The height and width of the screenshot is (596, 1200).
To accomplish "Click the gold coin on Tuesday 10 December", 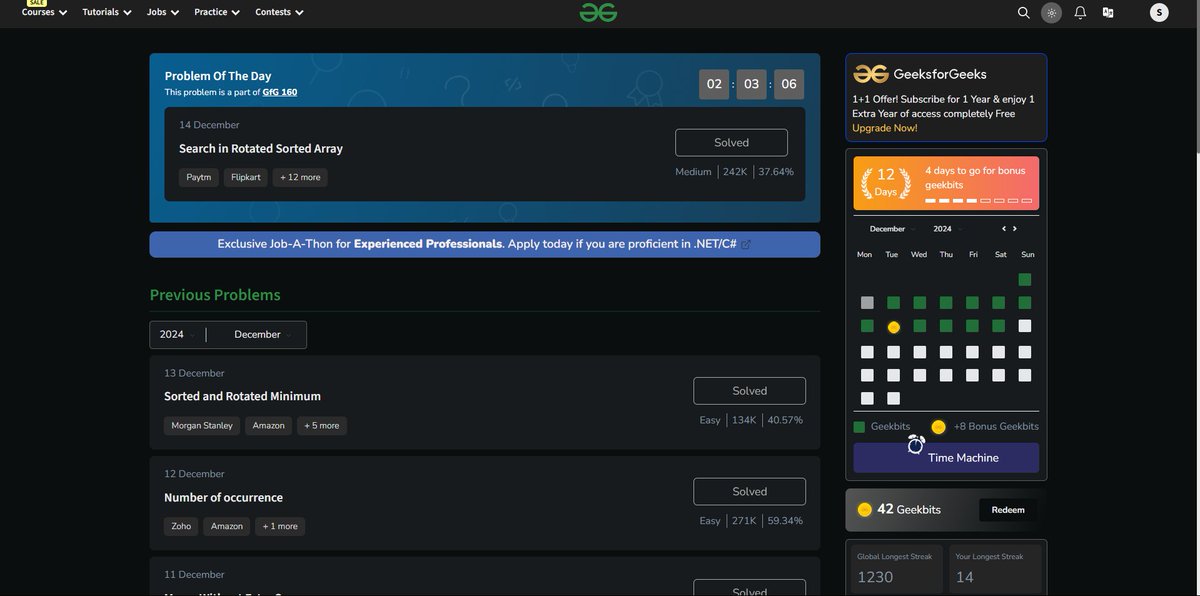I will tap(893, 327).
